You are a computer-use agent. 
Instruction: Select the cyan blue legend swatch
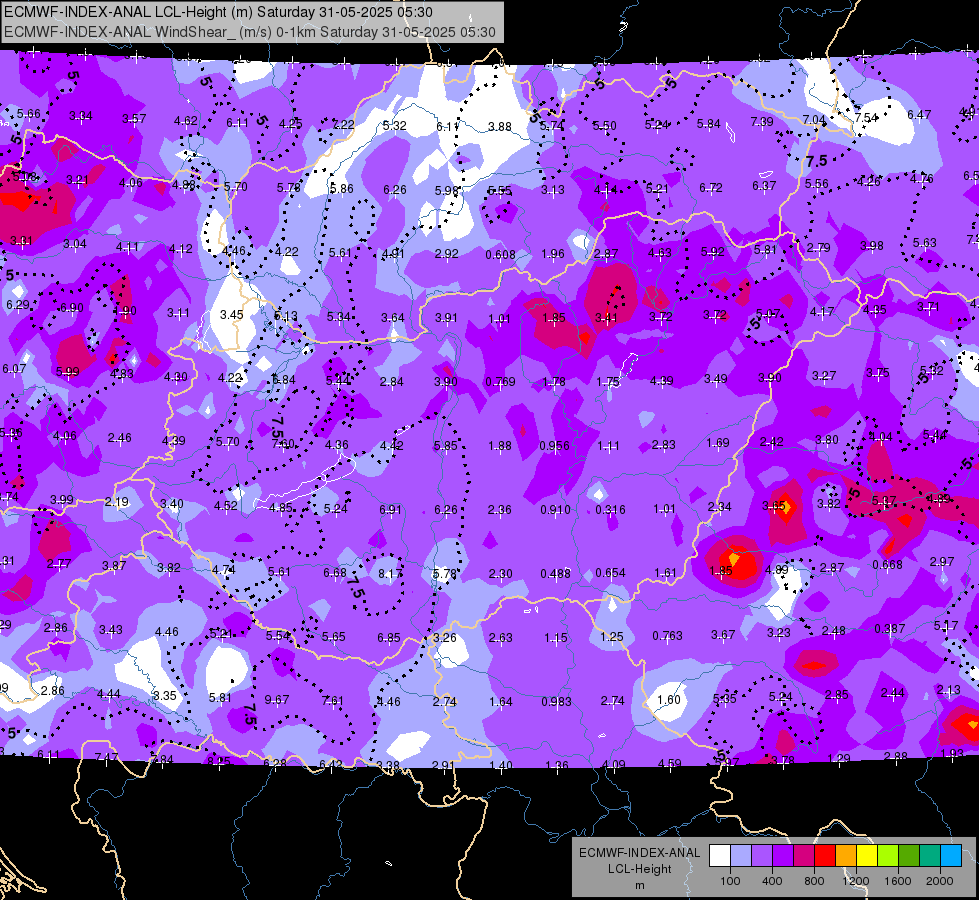951,856
